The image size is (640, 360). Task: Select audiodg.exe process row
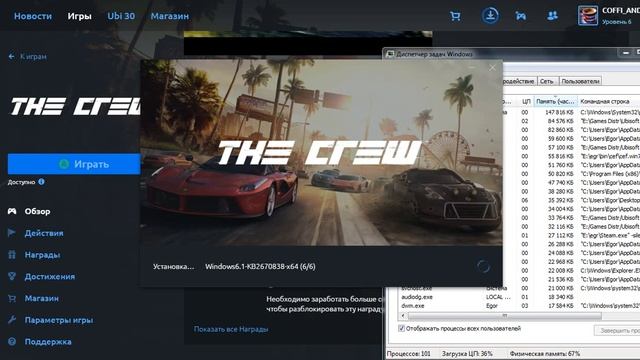click(519, 297)
